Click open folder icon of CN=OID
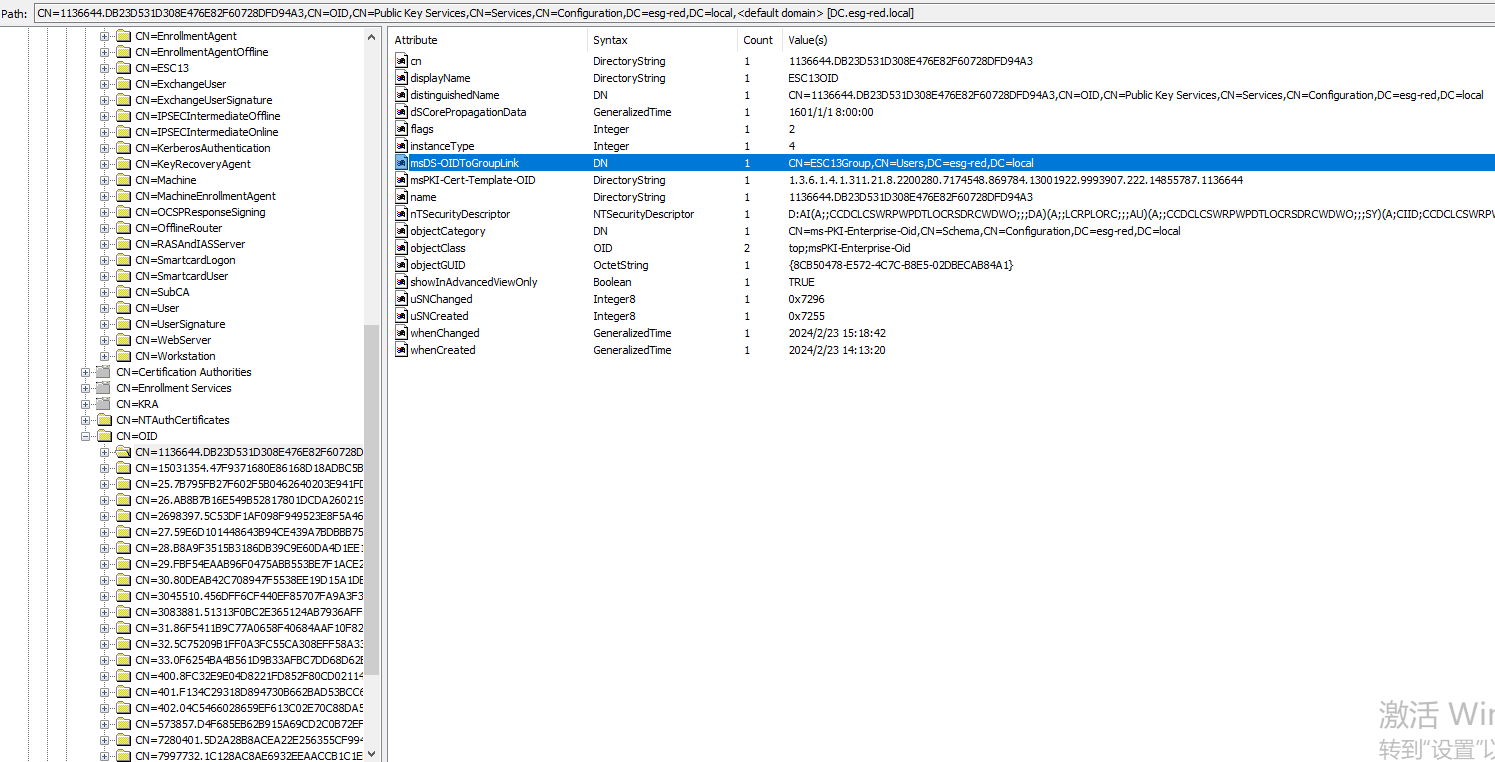Screen dimensions: 1495x762 pos(104,436)
